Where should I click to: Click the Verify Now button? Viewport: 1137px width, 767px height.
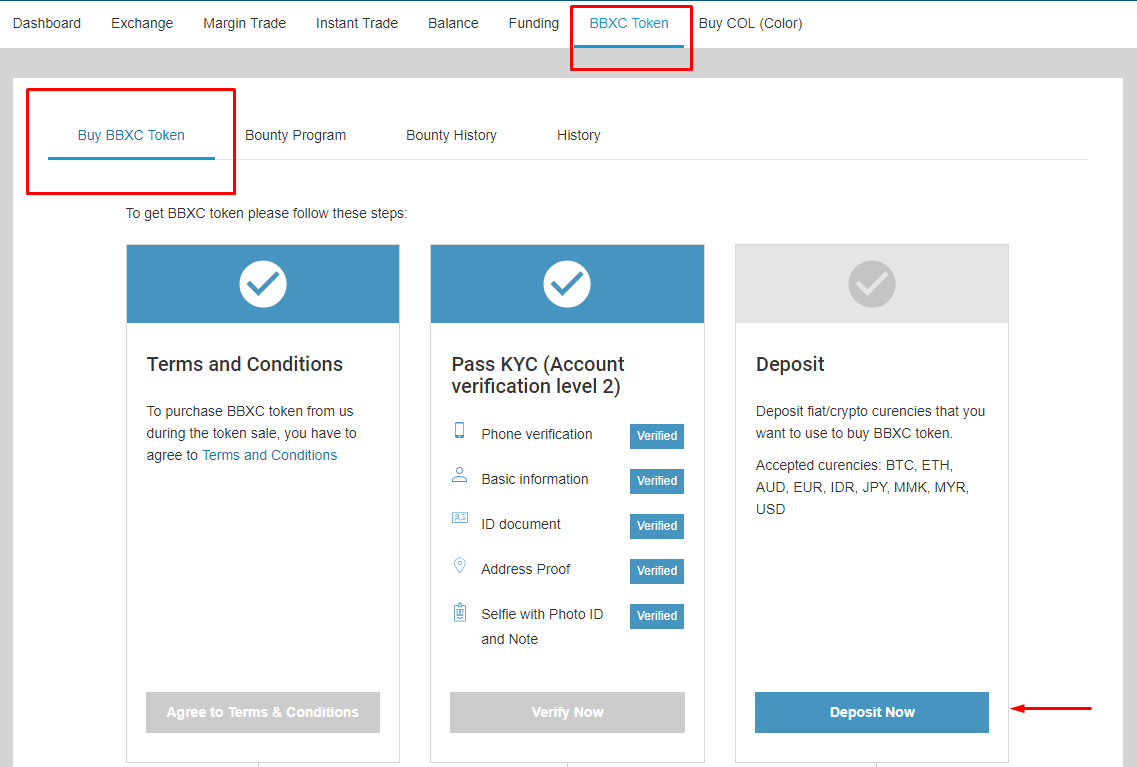(x=567, y=712)
